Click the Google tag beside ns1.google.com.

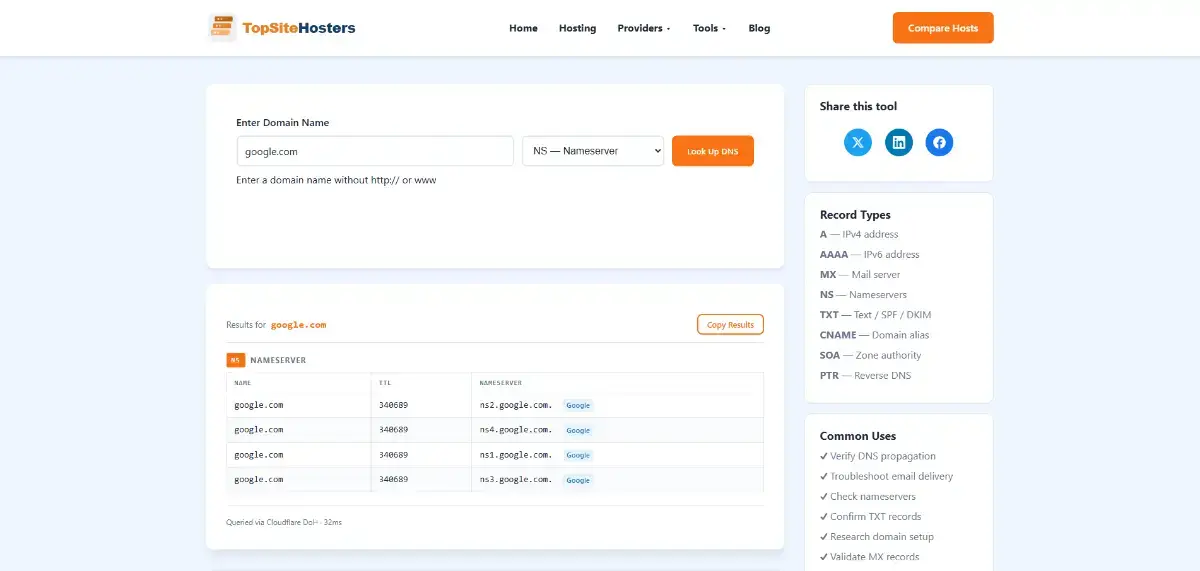click(578, 455)
